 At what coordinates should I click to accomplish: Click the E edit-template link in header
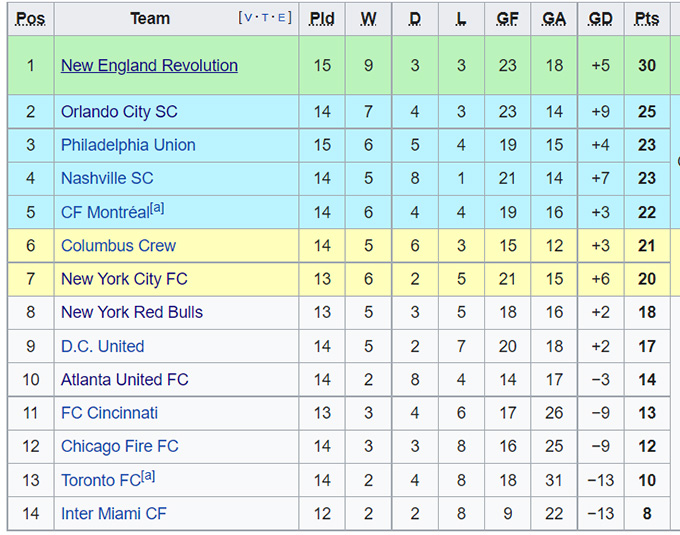point(284,18)
